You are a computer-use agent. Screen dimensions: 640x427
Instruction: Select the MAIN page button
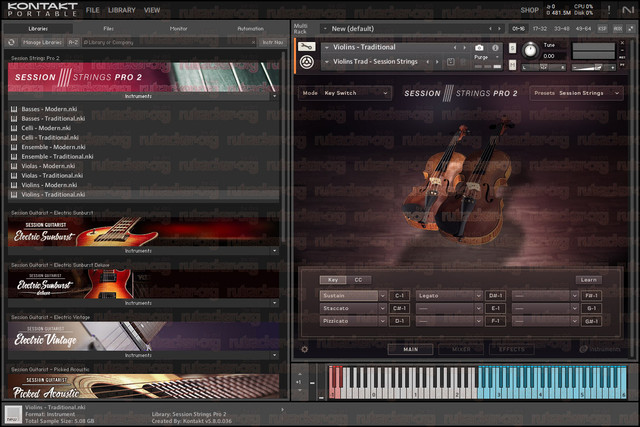point(410,349)
